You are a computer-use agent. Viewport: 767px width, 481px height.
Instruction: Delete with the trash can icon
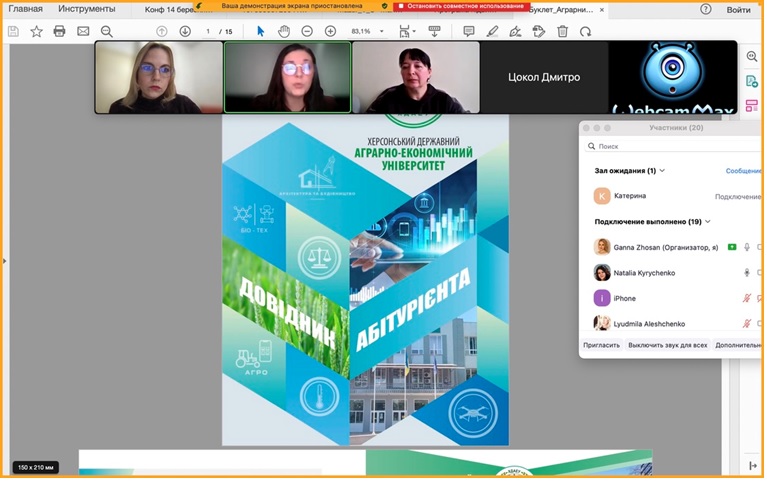tap(563, 31)
